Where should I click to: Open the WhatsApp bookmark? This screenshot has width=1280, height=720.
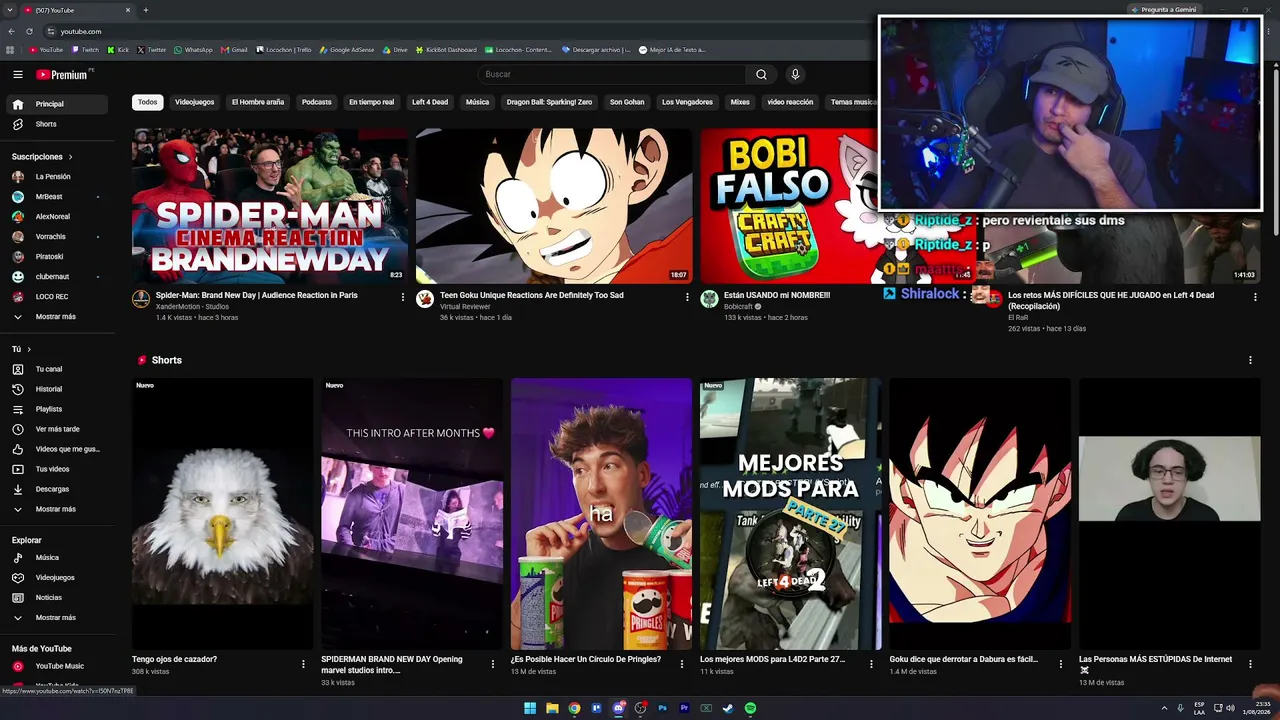(x=193, y=50)
